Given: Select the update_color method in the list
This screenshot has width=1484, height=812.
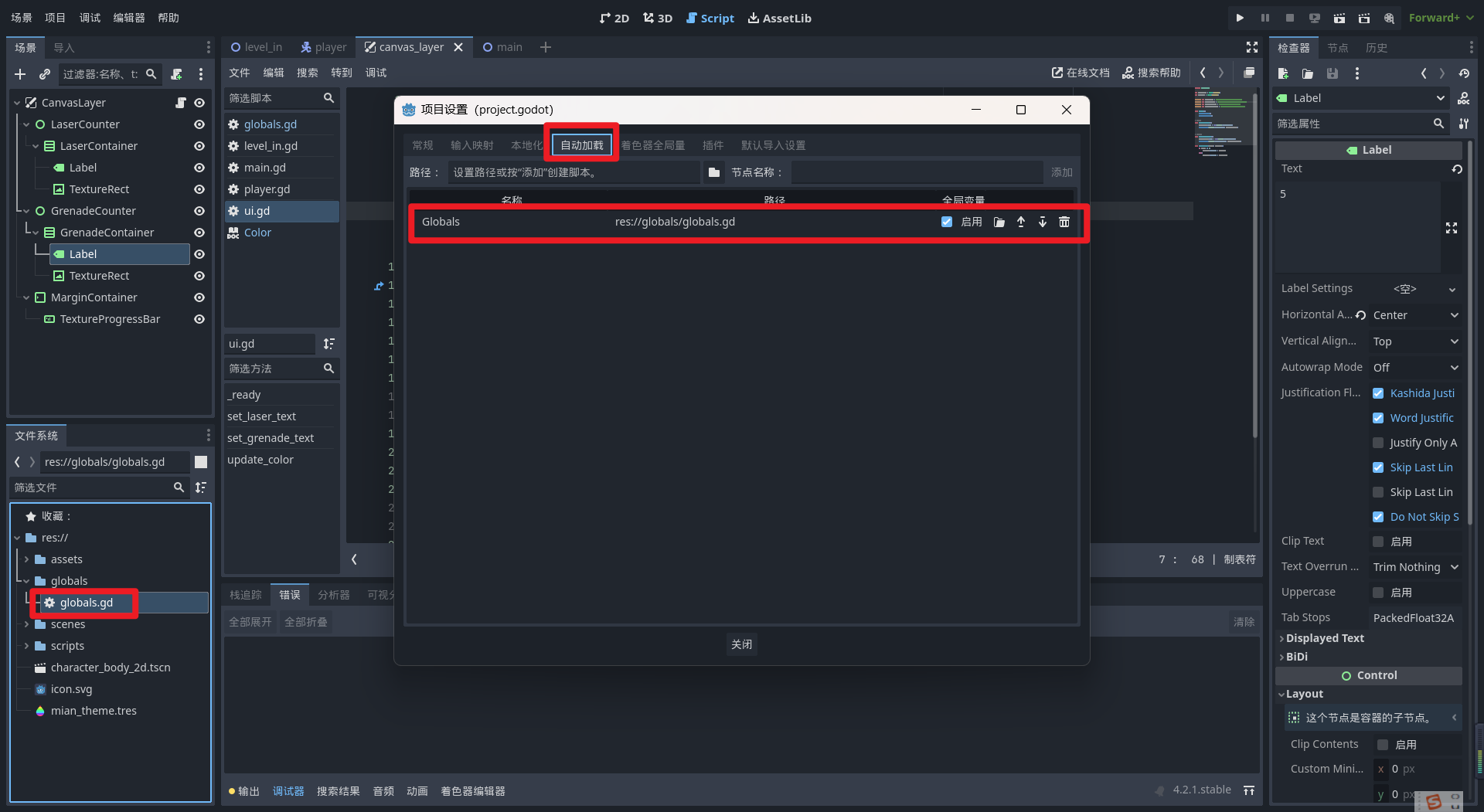Looking at the screenshot, I should (260, 460).
